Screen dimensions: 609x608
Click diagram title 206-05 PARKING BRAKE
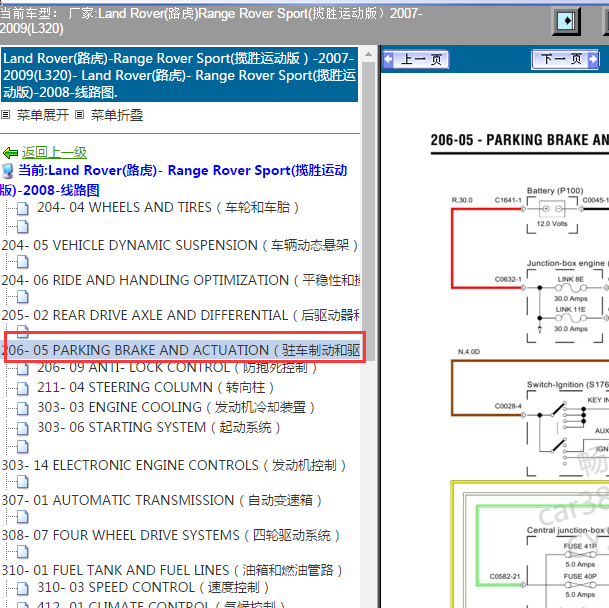pos(520,140)
